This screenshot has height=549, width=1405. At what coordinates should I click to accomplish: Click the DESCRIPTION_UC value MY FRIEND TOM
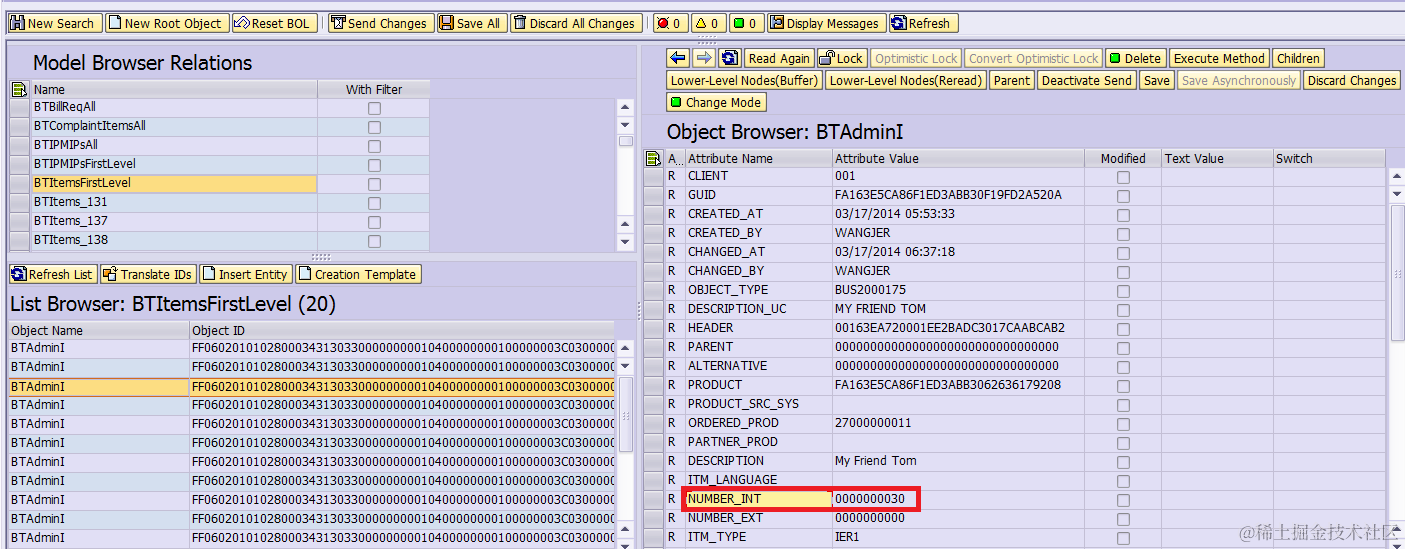click(881, 309)
